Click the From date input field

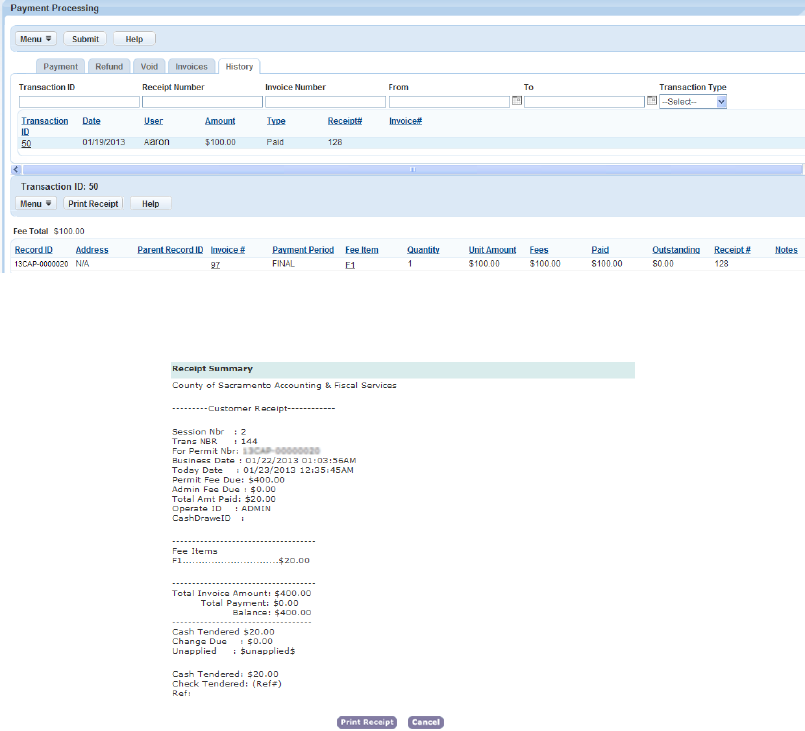[449, 102]
